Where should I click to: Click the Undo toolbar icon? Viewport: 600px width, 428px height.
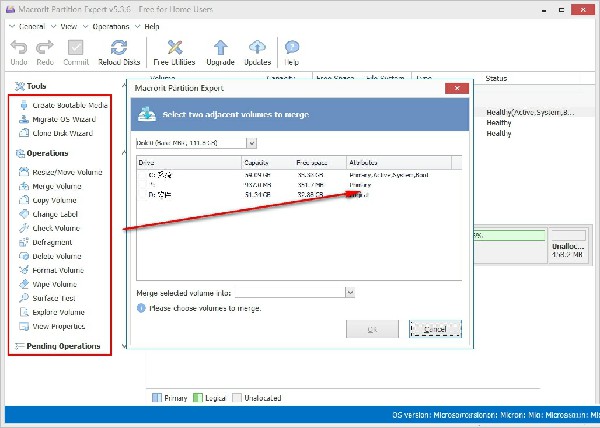19,50
